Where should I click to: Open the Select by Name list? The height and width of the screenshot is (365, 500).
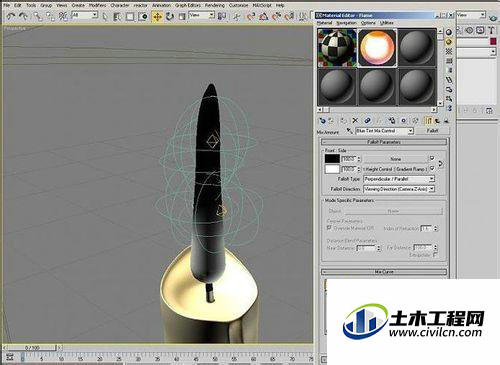coord(117,16)
